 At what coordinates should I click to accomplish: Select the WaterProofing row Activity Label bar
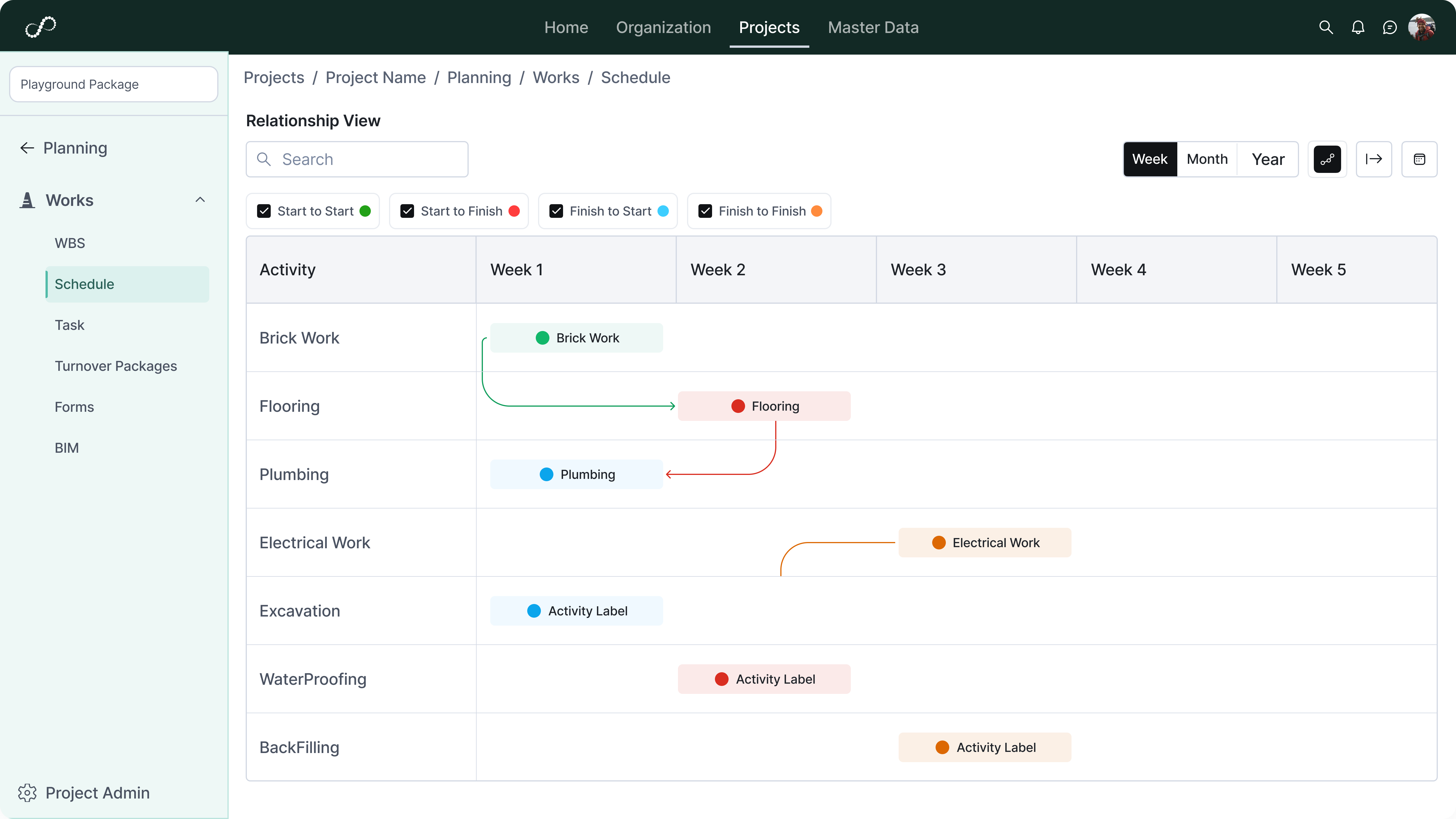pyautogui.click(x=764, y=679)
